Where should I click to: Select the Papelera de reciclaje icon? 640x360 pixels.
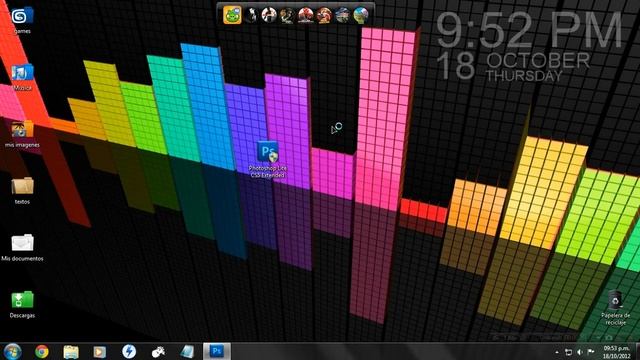click(x=616, y=308)
